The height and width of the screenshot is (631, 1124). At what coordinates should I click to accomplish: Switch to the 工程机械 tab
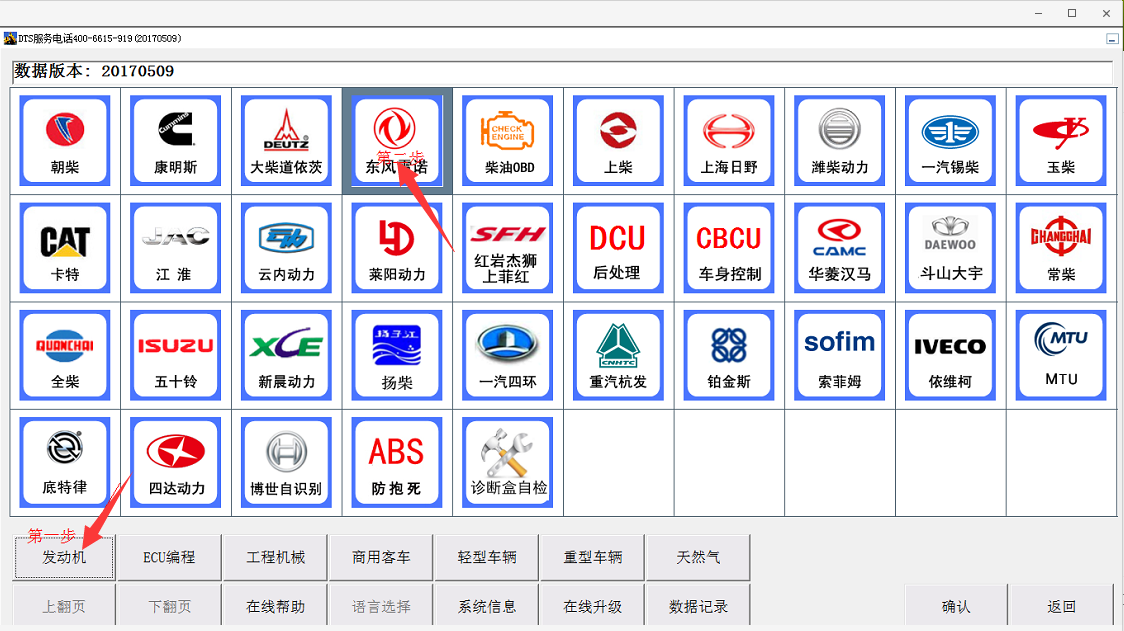275,557
